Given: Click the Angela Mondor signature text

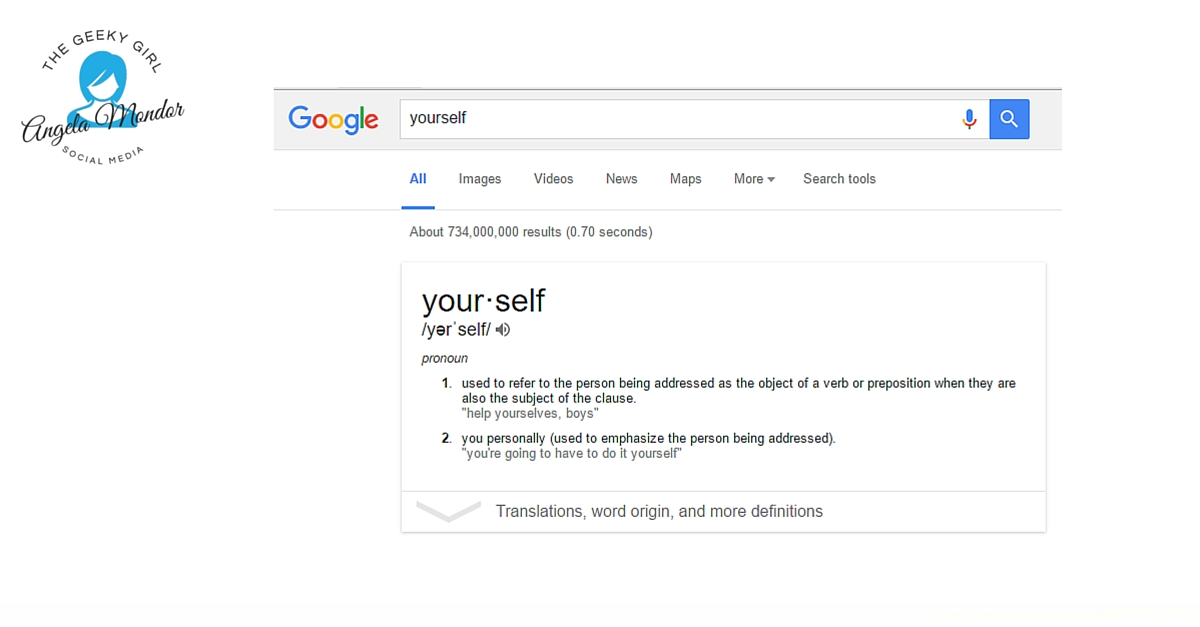Looking at the screenshot, I should [x=103, y=122].
